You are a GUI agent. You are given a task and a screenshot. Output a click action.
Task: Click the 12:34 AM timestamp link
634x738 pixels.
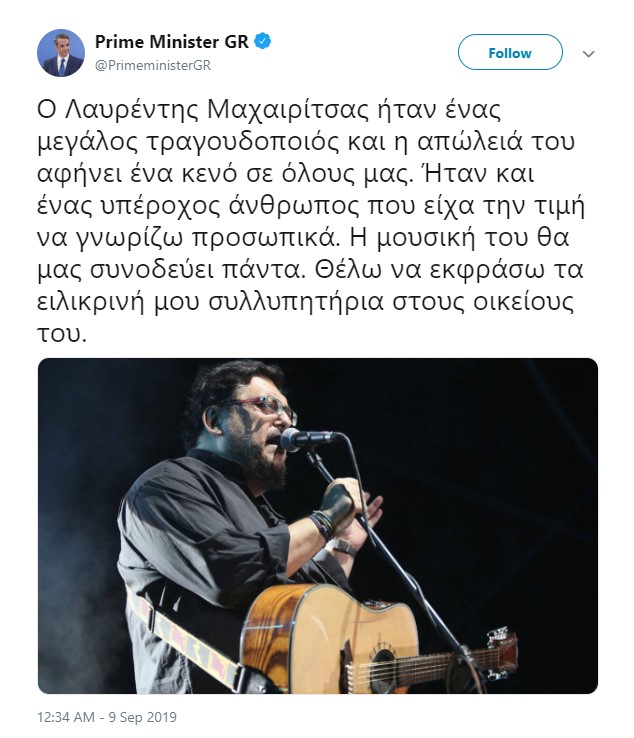[x=66, y=717]
